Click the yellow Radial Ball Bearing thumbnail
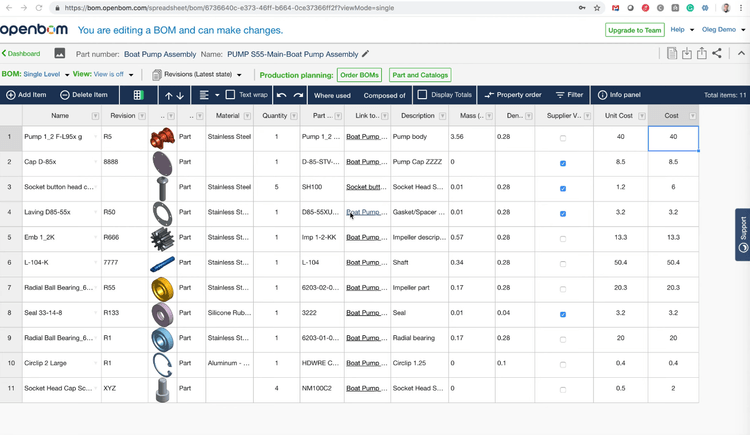Screen dimensions: 750x435 (162, 288)
